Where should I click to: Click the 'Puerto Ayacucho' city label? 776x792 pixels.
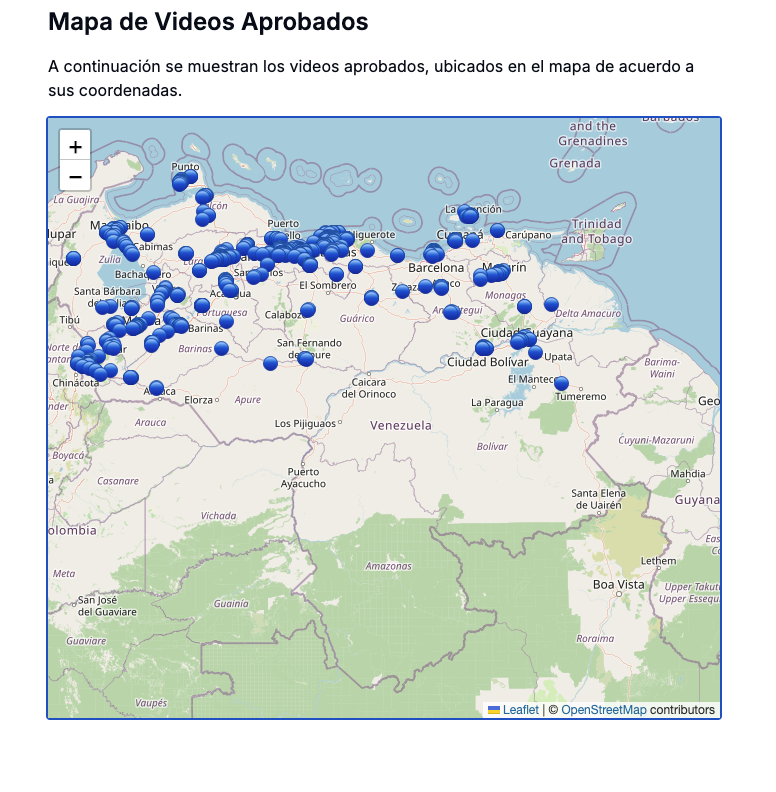pyautogui.click(x=303, y=477)
